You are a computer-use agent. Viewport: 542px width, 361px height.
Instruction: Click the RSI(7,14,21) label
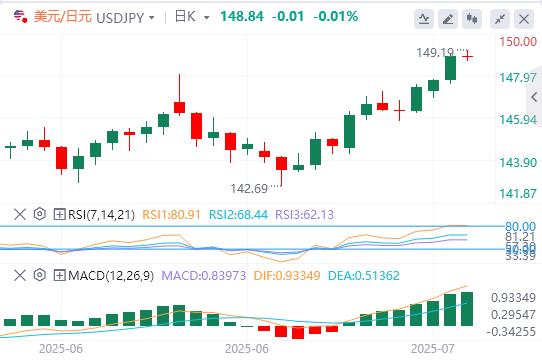(101, 215)
